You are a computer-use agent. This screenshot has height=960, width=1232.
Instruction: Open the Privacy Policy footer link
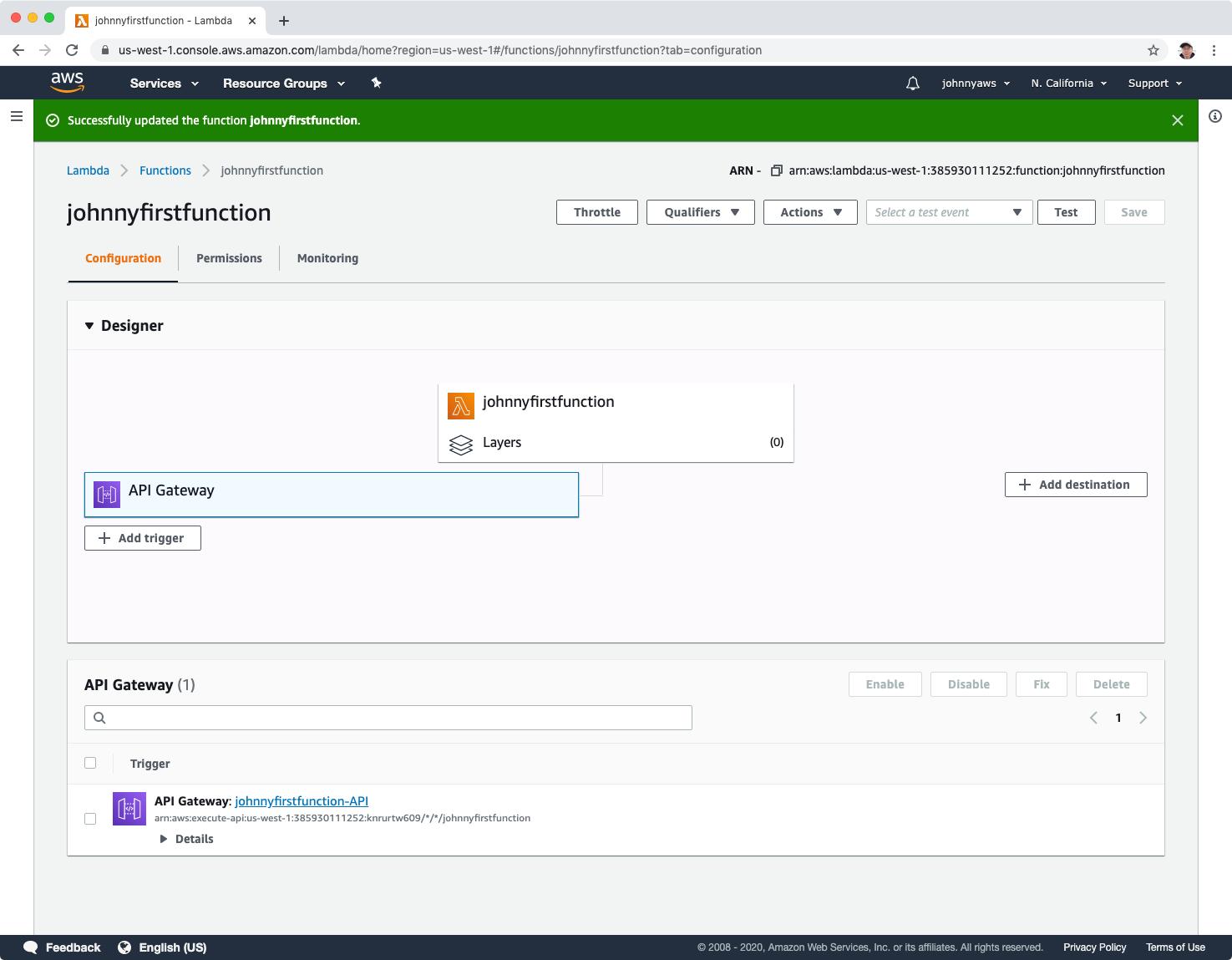1094,947
